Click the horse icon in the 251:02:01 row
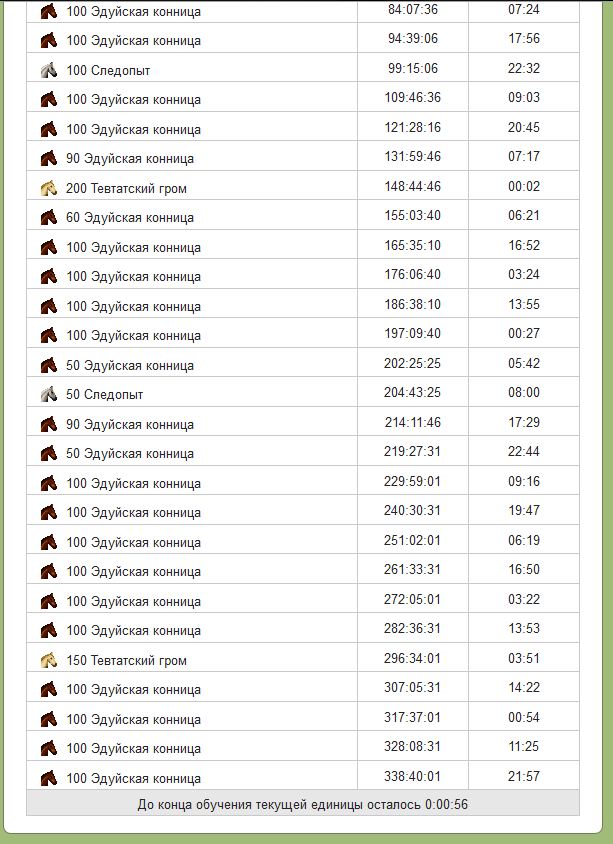613x844 pixels. click(49, 542)
